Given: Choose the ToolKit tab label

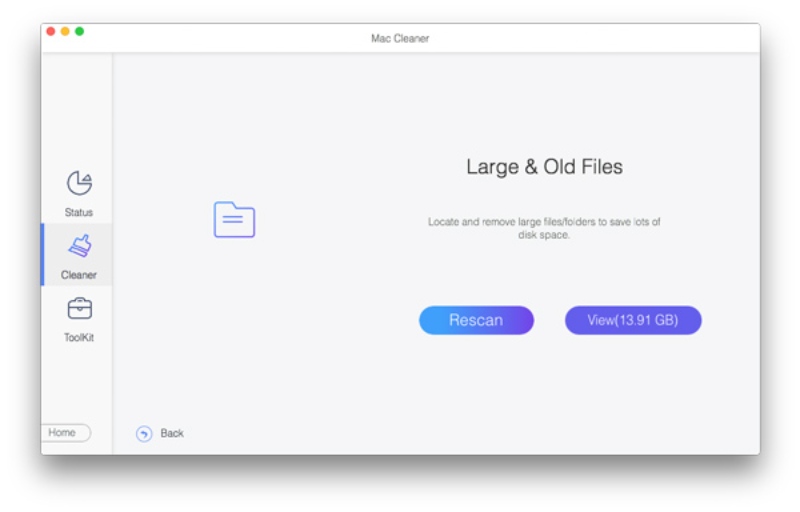Looking at the screenshot, I should (79, 338).
